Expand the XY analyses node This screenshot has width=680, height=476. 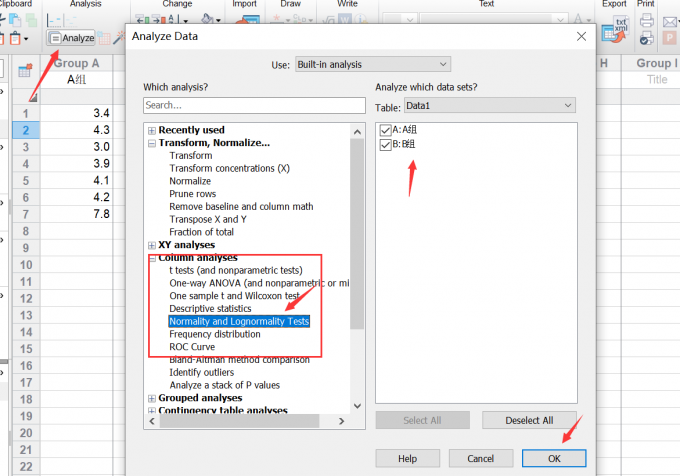coord(152,245)
